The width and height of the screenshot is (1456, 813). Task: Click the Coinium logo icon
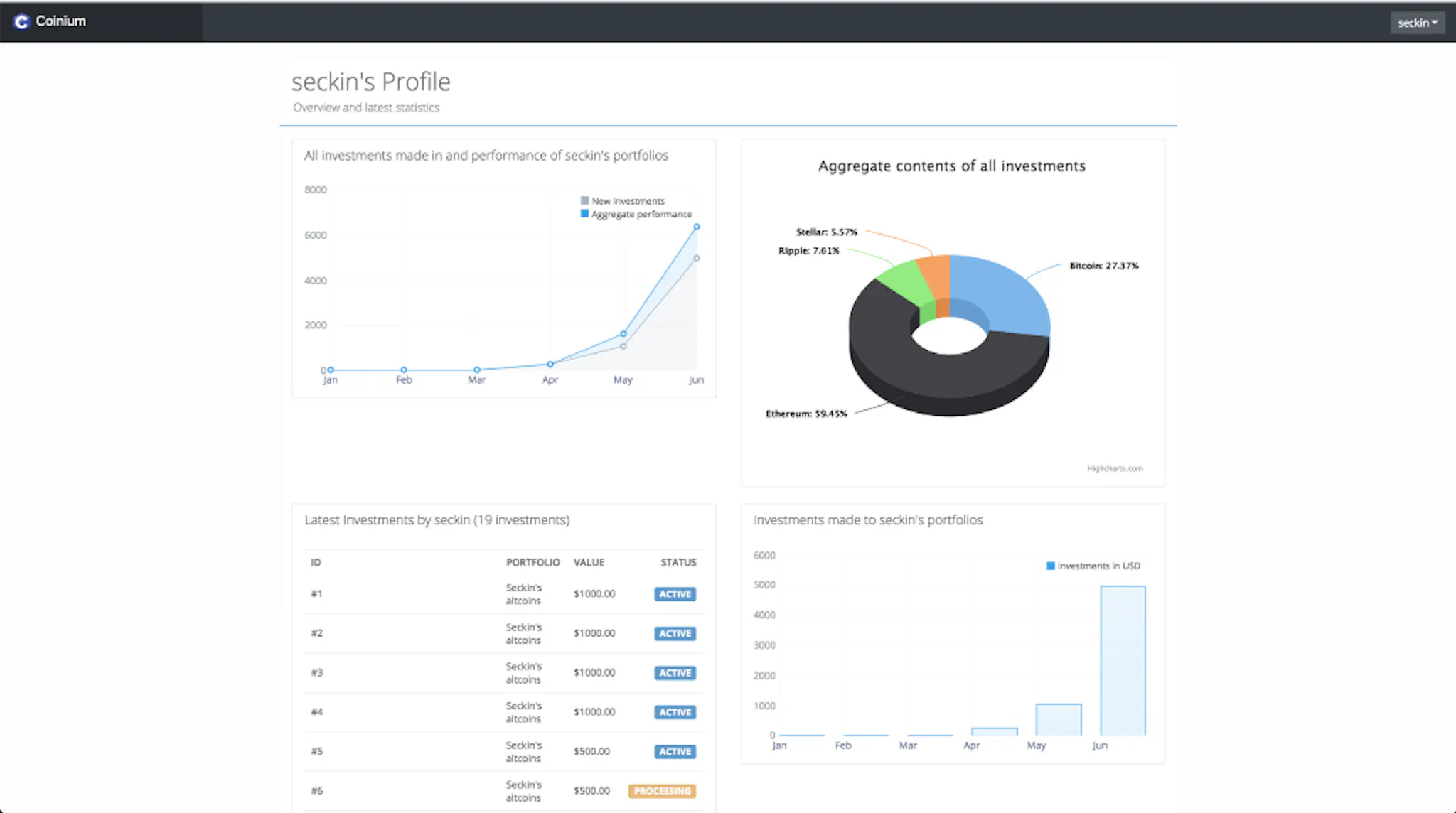click(x=21, y=21)
